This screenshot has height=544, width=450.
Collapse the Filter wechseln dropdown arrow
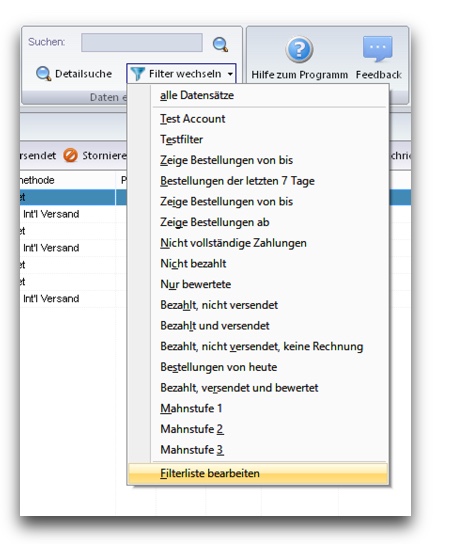(x=230, y=74)
